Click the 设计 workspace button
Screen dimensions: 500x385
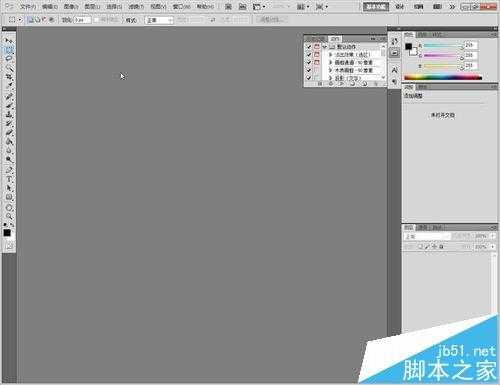pyautogui.click(x=399, y=6)
